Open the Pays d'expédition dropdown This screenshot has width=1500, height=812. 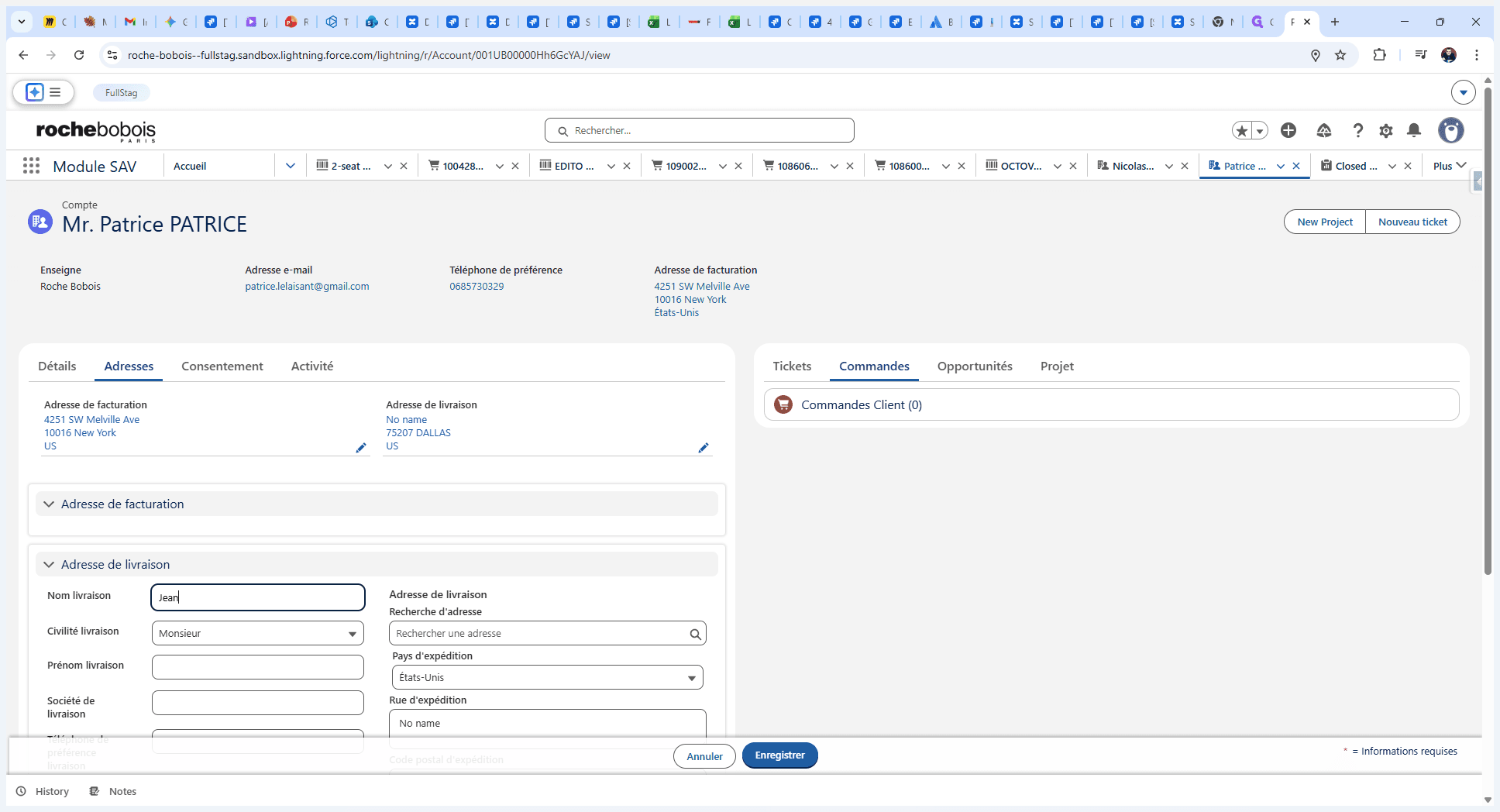point(547,677)
